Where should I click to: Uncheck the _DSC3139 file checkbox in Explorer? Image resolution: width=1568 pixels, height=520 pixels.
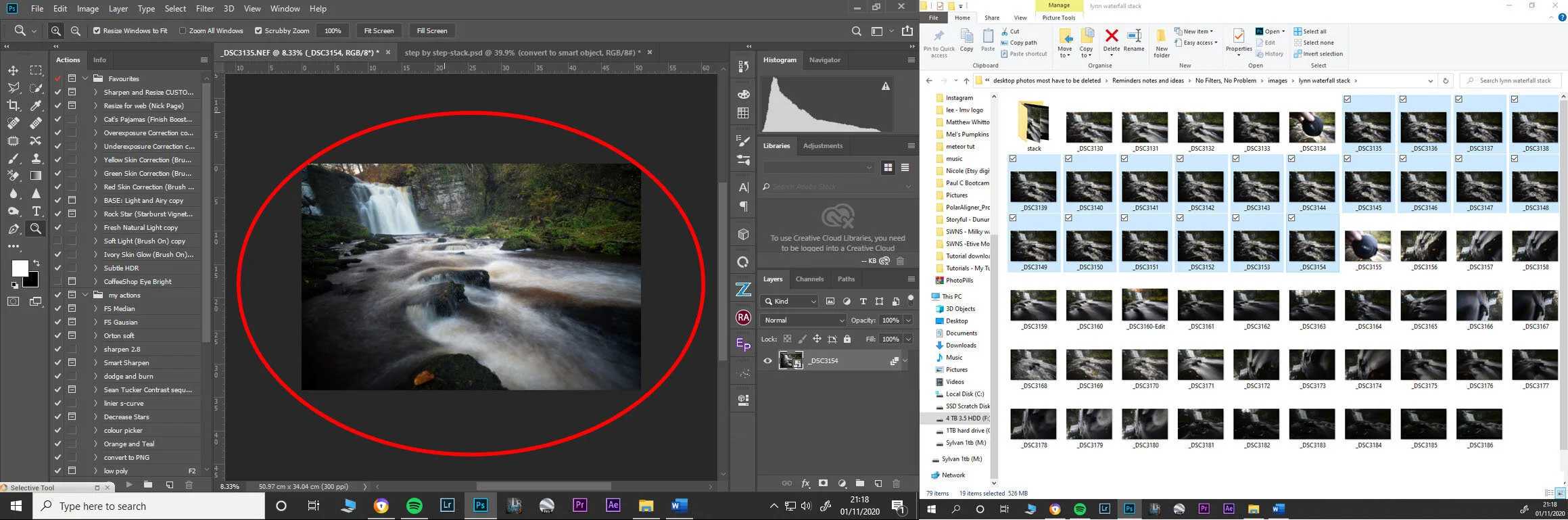[x=1013, y=159]
